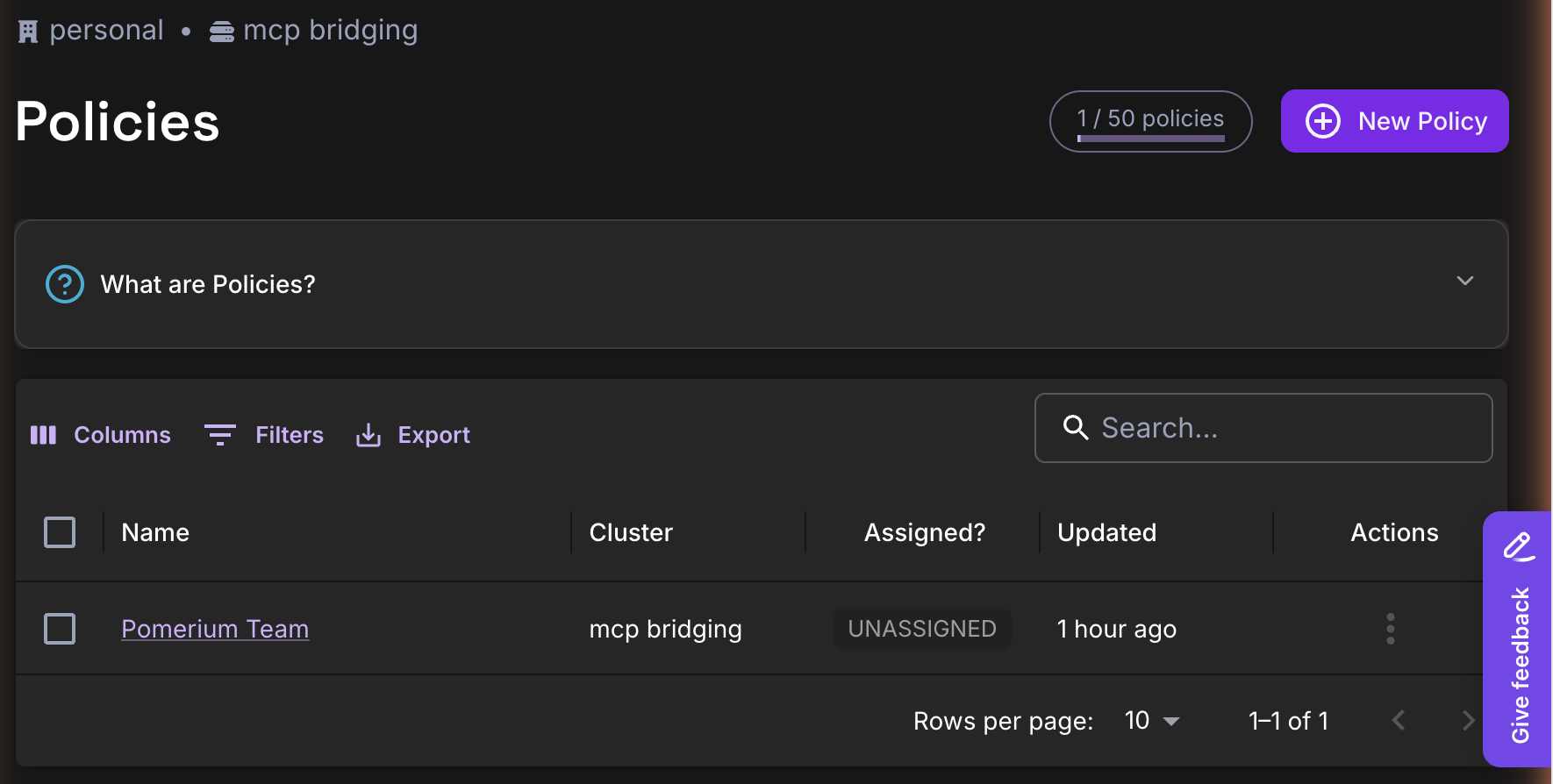Click the Export download icon
This screenshot has height=784, width=1553.
tap(369, 435)
